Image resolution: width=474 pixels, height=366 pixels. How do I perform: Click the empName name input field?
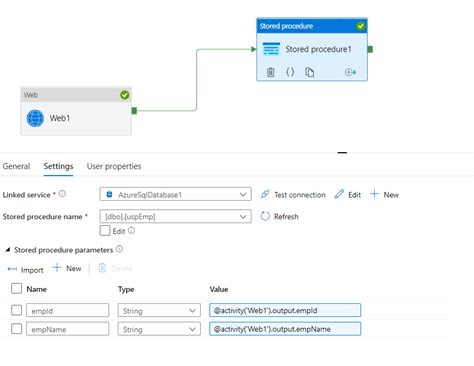coord(67,329)
